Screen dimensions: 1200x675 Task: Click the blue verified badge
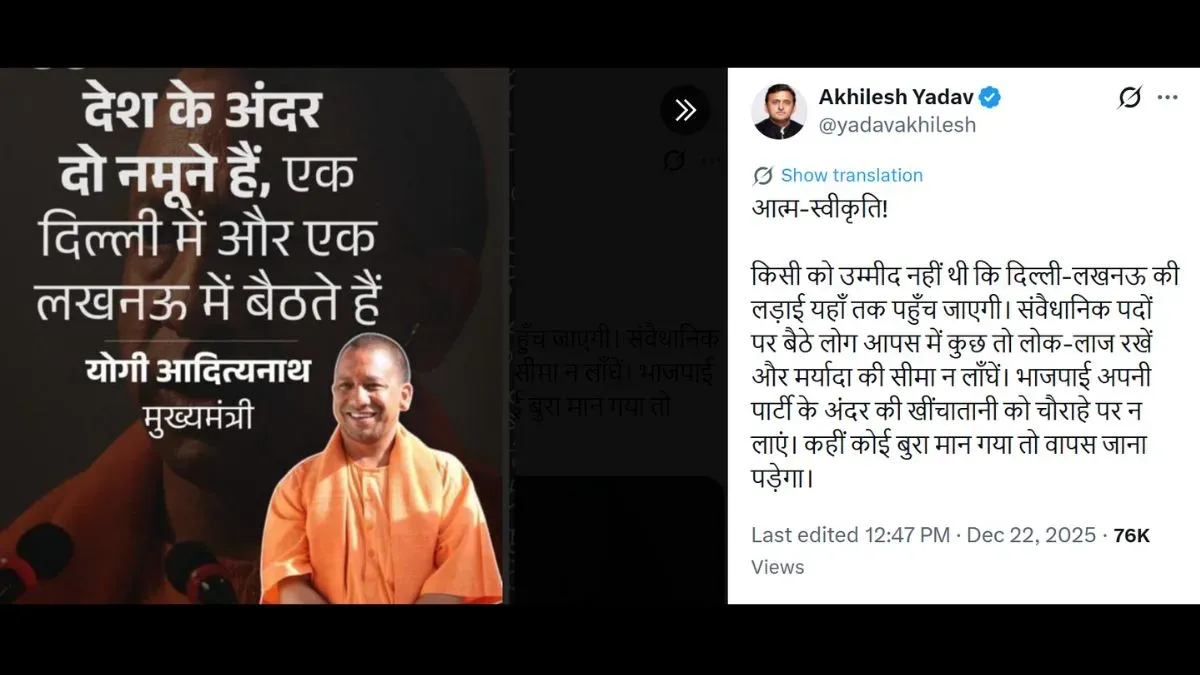[990, 97]
